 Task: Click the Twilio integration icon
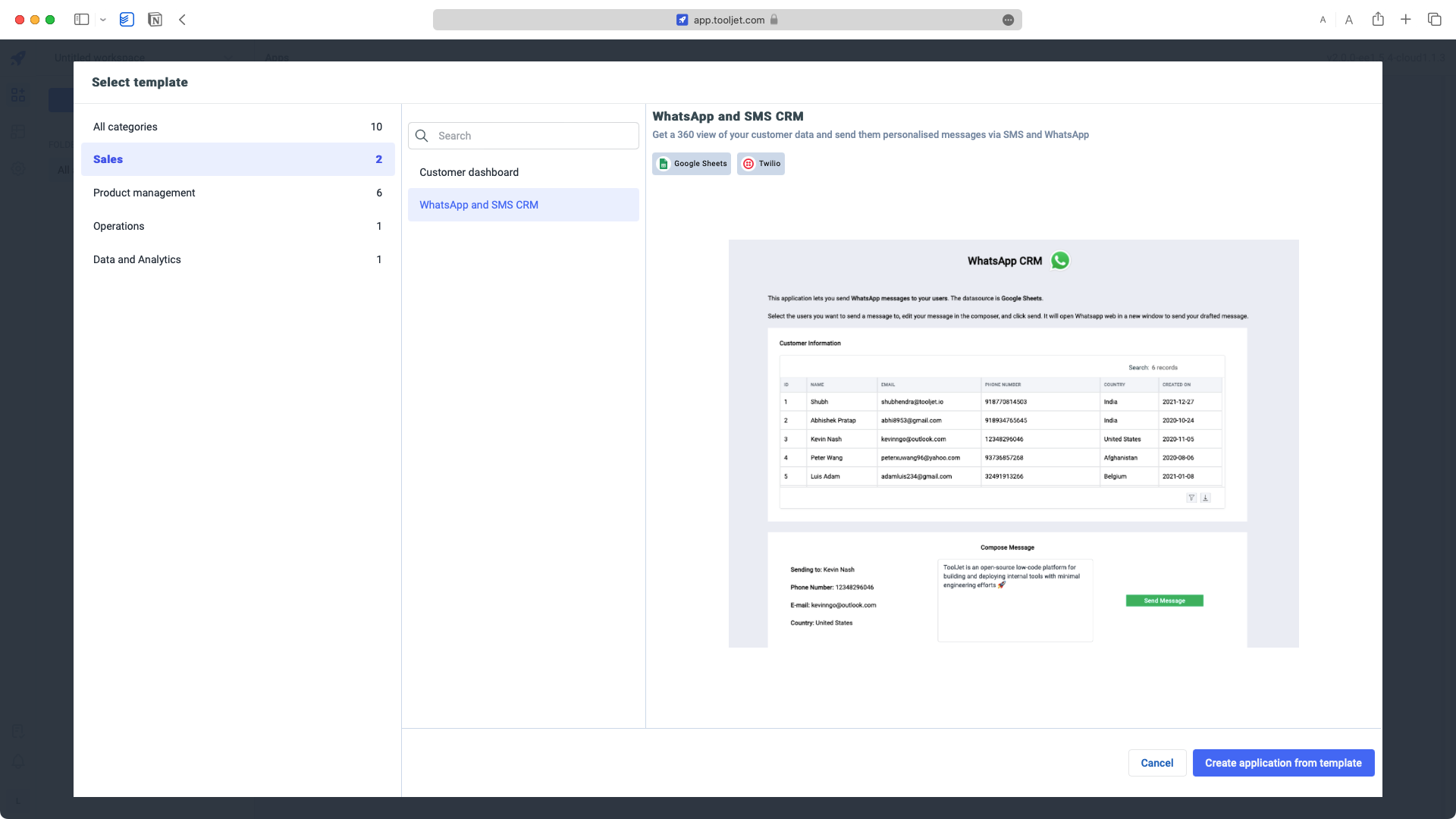click(x=749, y=163)
